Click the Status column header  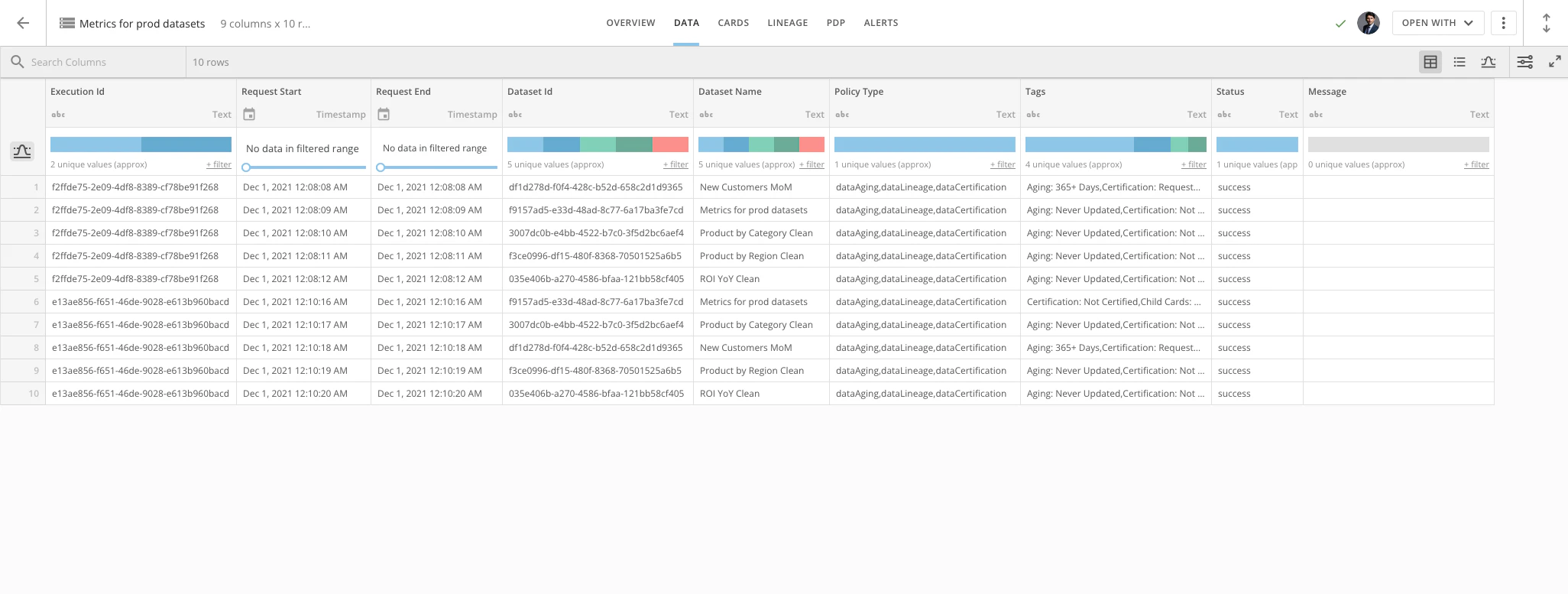pos(1230,92)
